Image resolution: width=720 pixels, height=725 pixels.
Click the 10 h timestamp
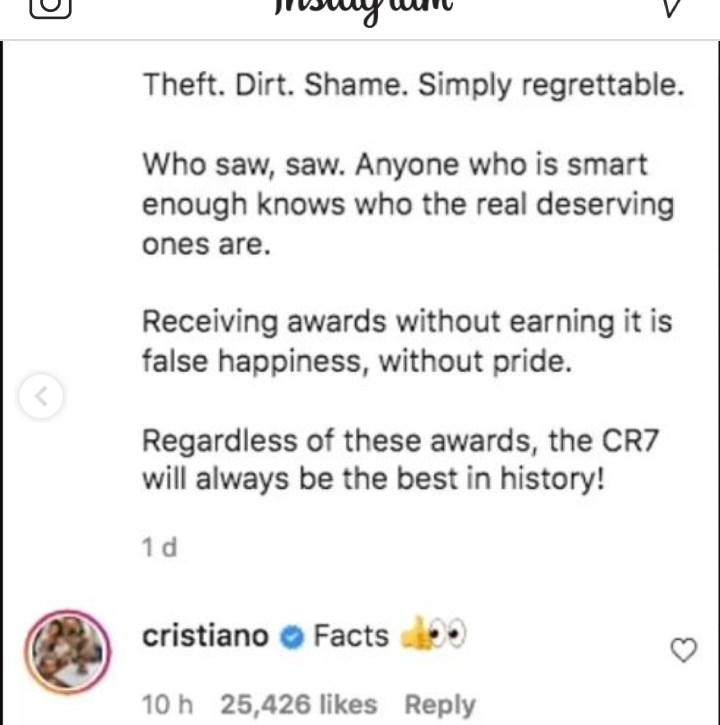[167, 705]
